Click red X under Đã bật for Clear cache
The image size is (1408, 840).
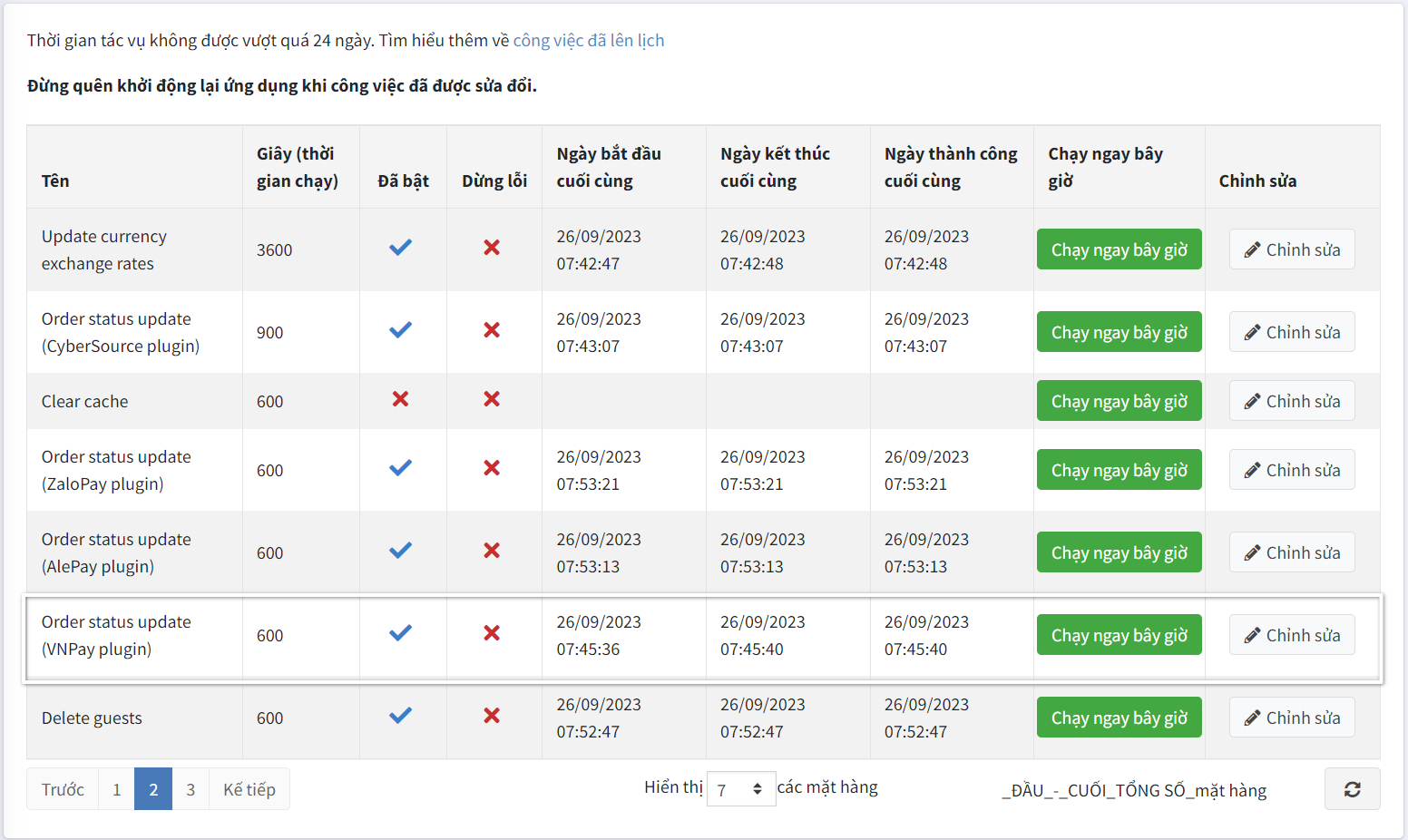pos(400,398)
